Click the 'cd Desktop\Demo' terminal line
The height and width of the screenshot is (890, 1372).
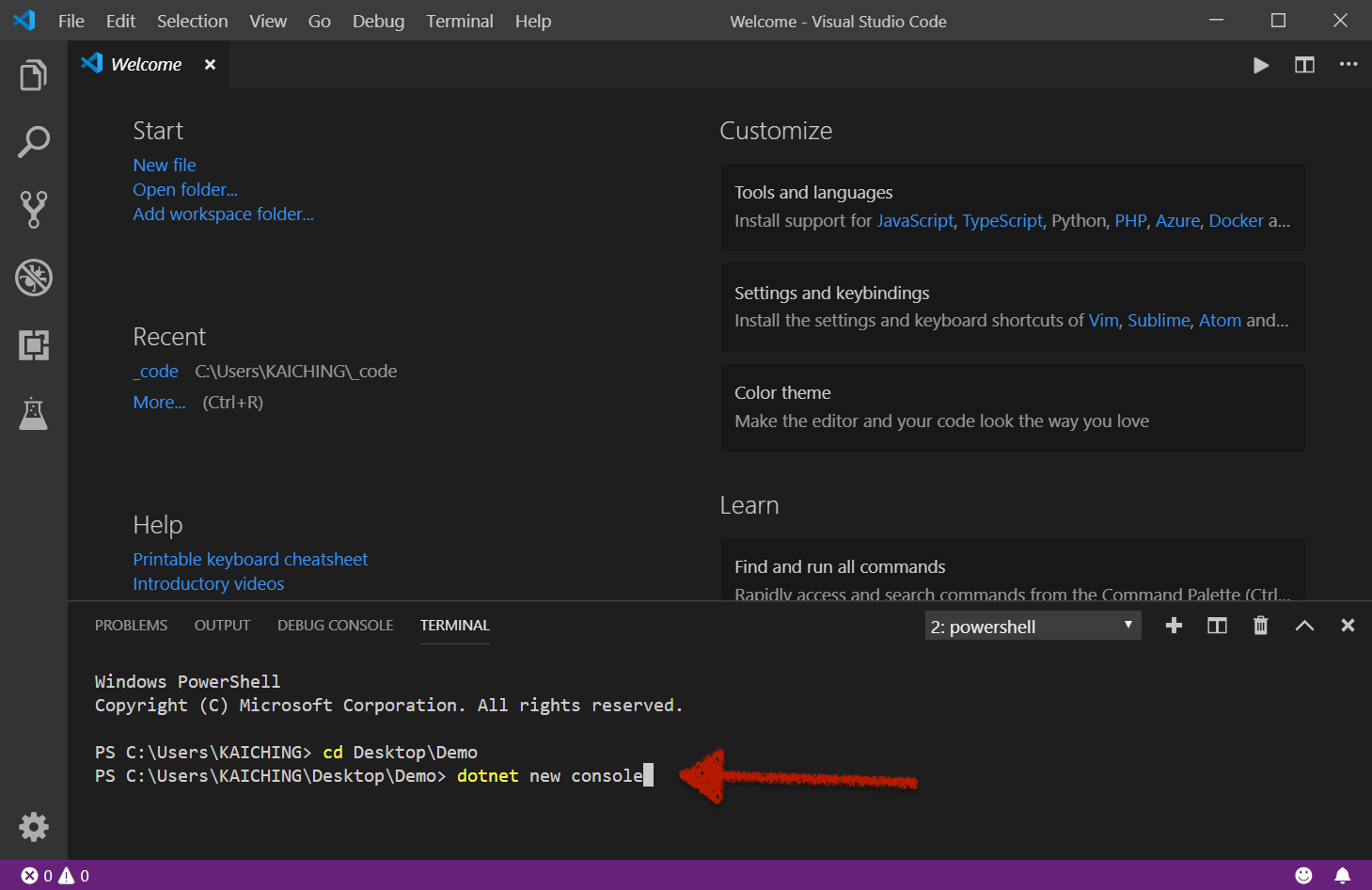287,753
